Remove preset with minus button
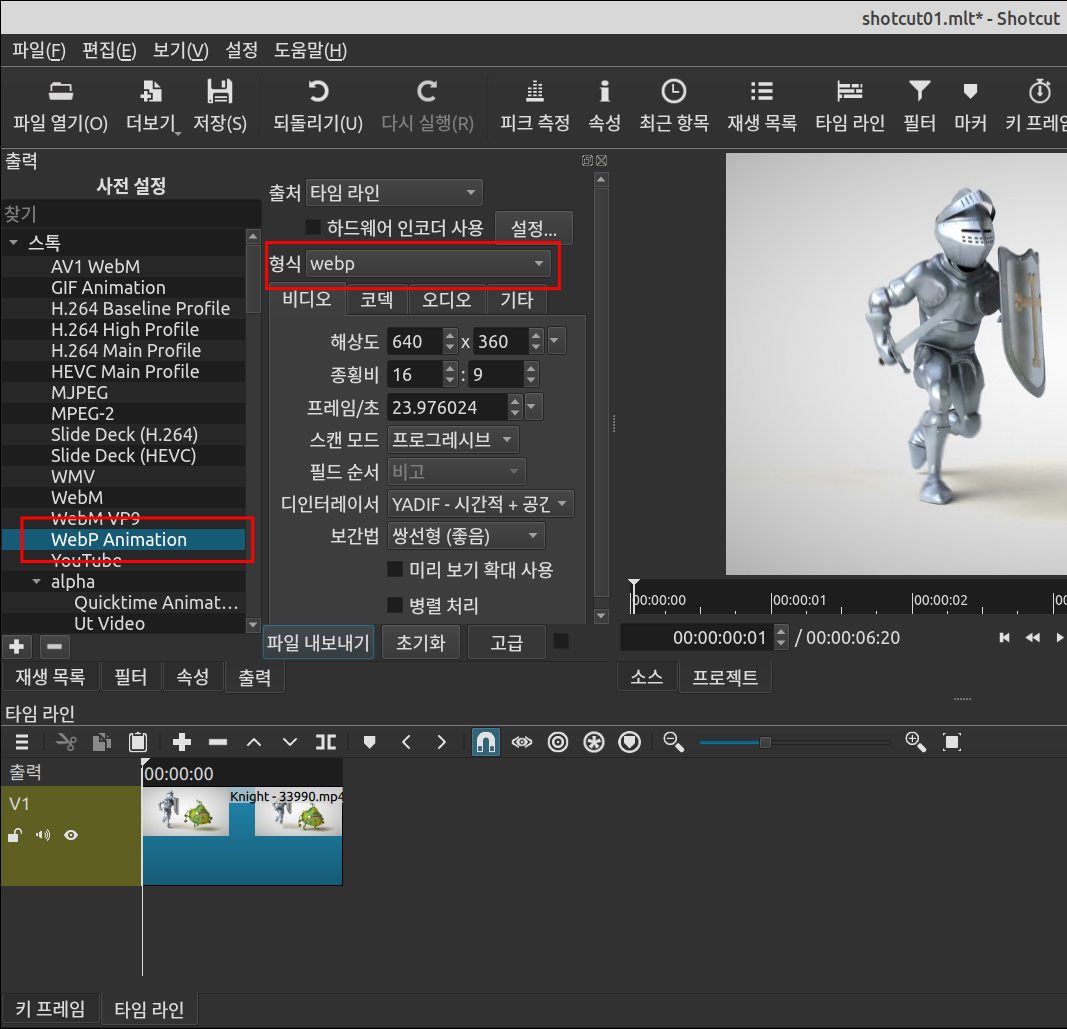The height and width of the screenshot is (1029, 1067). (54, 647)
